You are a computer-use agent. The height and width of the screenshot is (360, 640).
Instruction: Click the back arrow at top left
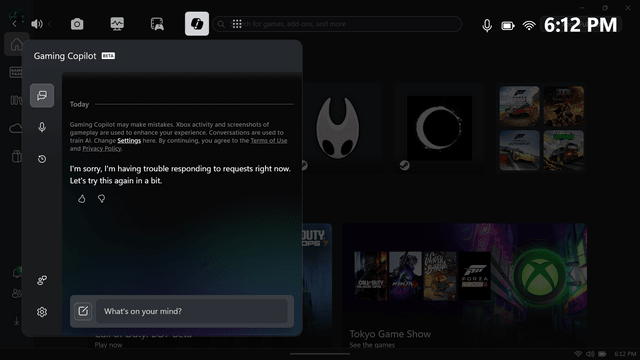point(14,24)
